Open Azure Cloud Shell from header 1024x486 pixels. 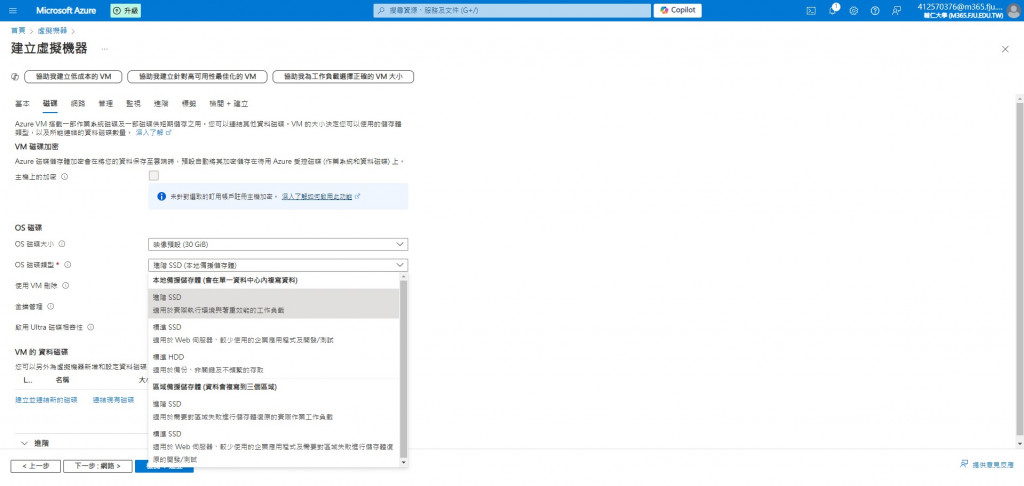coord(811,10)
